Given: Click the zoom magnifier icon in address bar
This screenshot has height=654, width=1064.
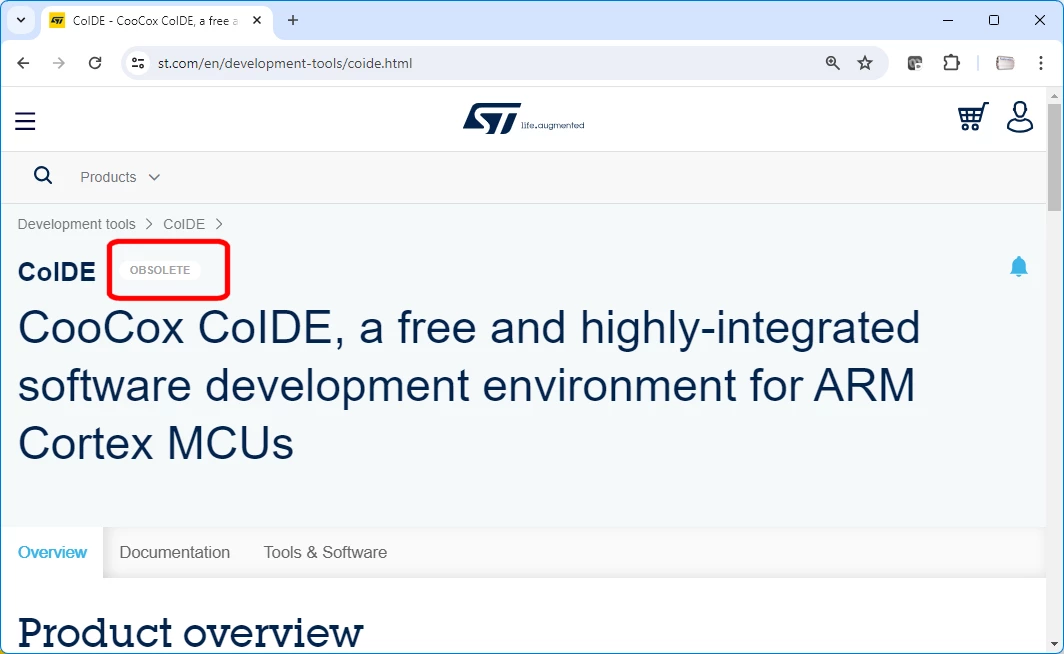Looking at the screenshot, I should (833, 63).
